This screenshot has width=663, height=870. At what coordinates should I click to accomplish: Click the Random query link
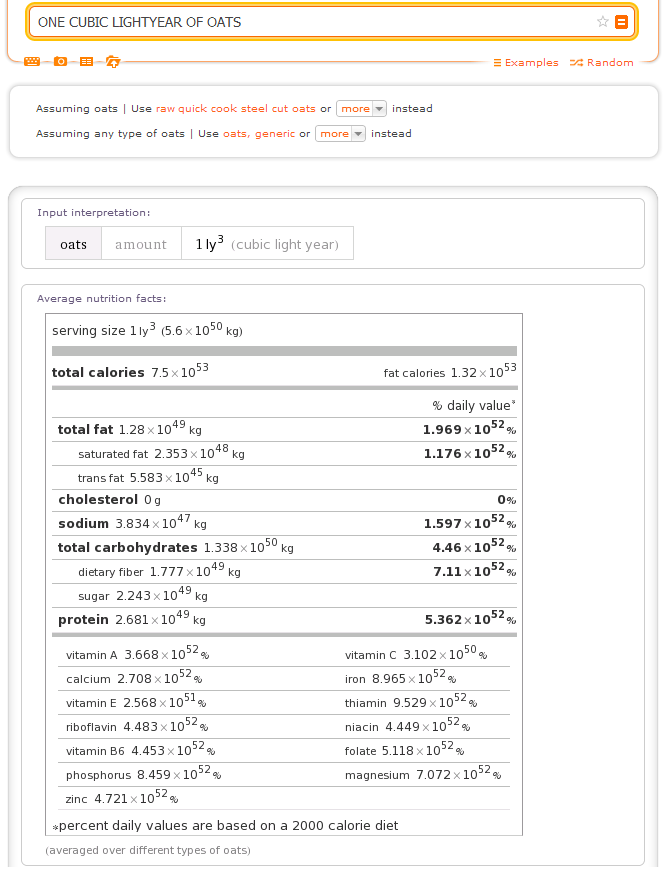[x=601, y=63]
